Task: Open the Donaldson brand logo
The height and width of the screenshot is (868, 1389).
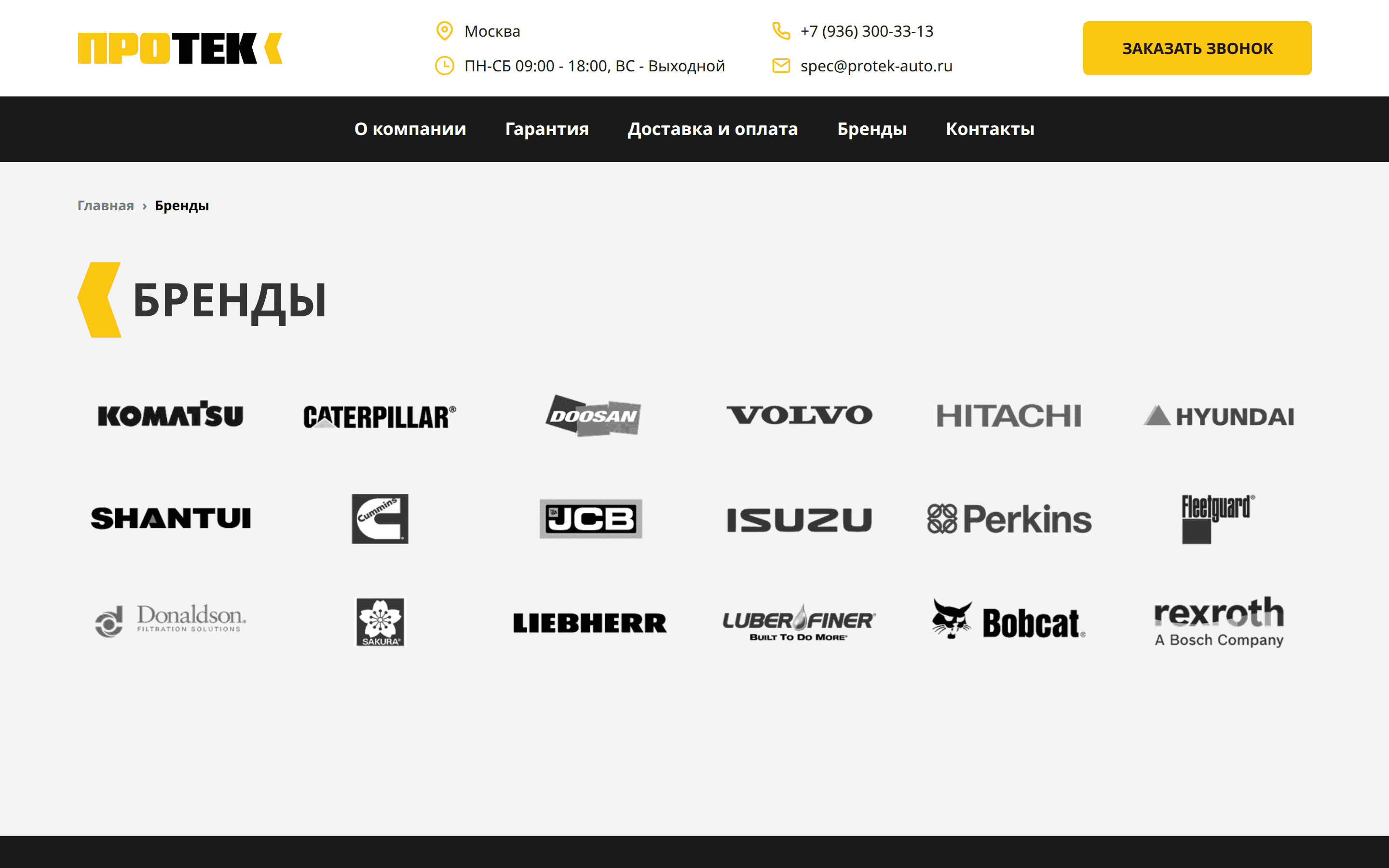Action: tap(170, 620)
